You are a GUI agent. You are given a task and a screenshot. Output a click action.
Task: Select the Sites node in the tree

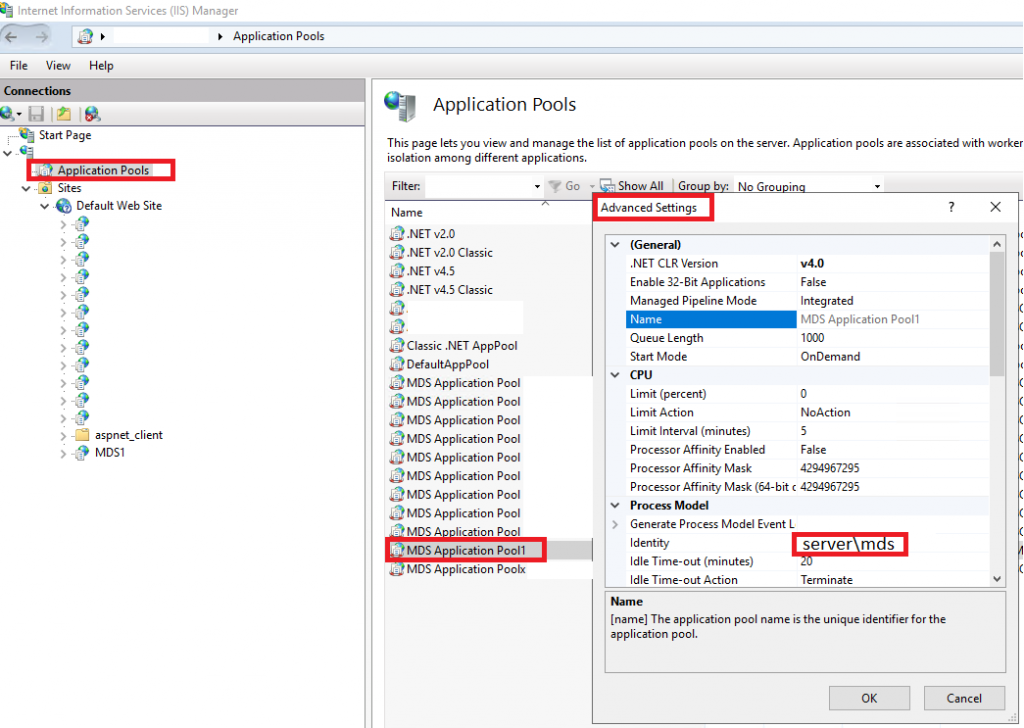69,188
